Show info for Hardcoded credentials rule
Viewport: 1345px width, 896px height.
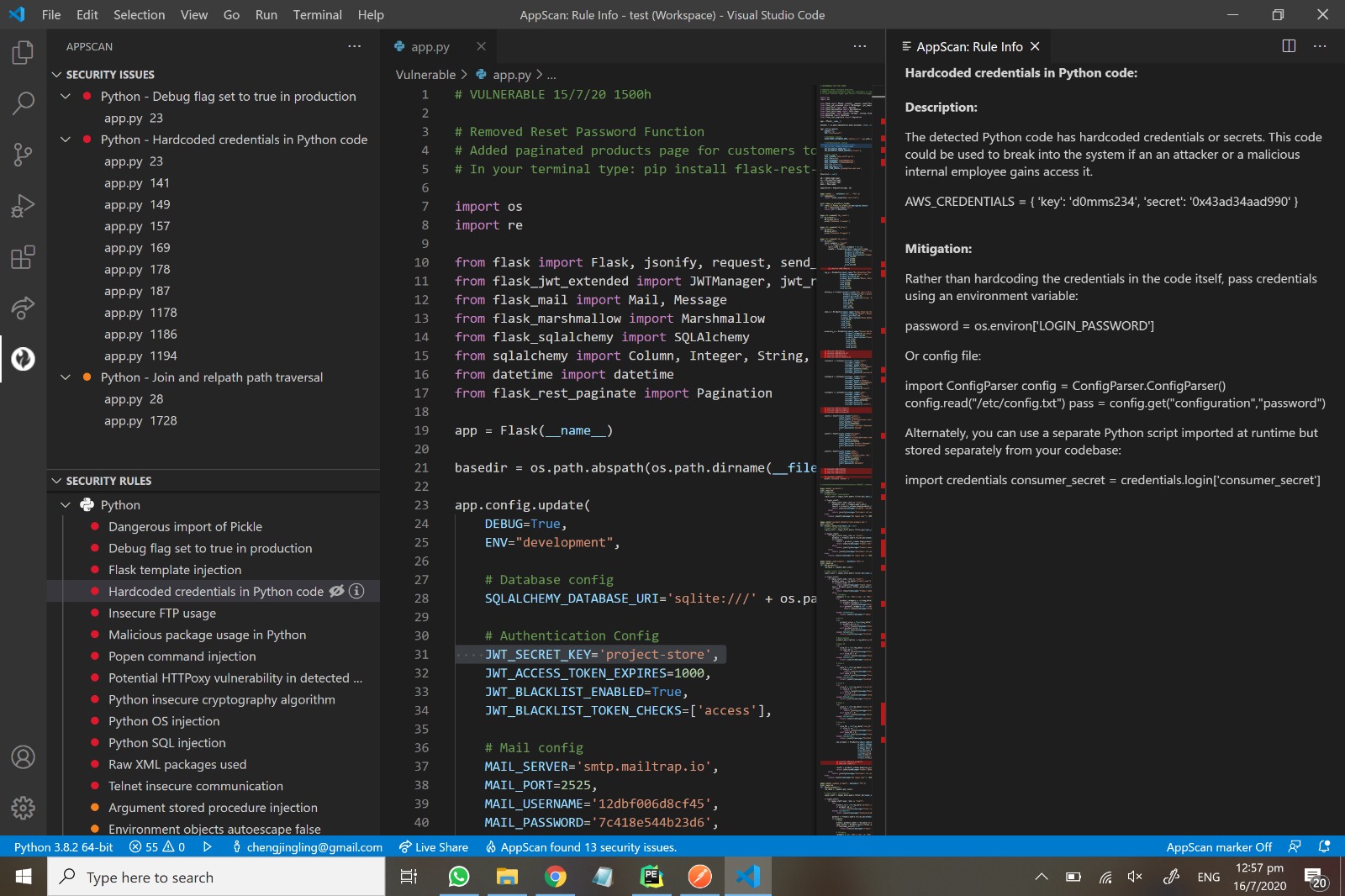[356, 591]
